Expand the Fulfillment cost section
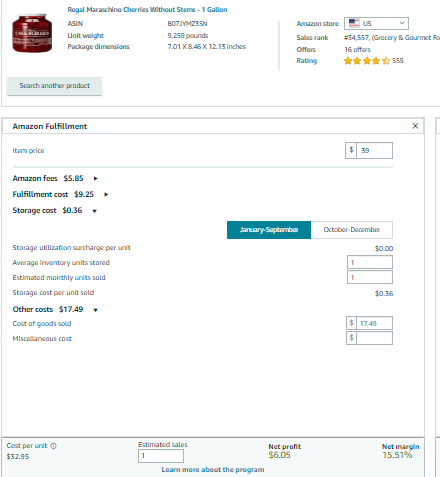Image resolution: width=440 pixels, height=477 pixels. [106, 195]
